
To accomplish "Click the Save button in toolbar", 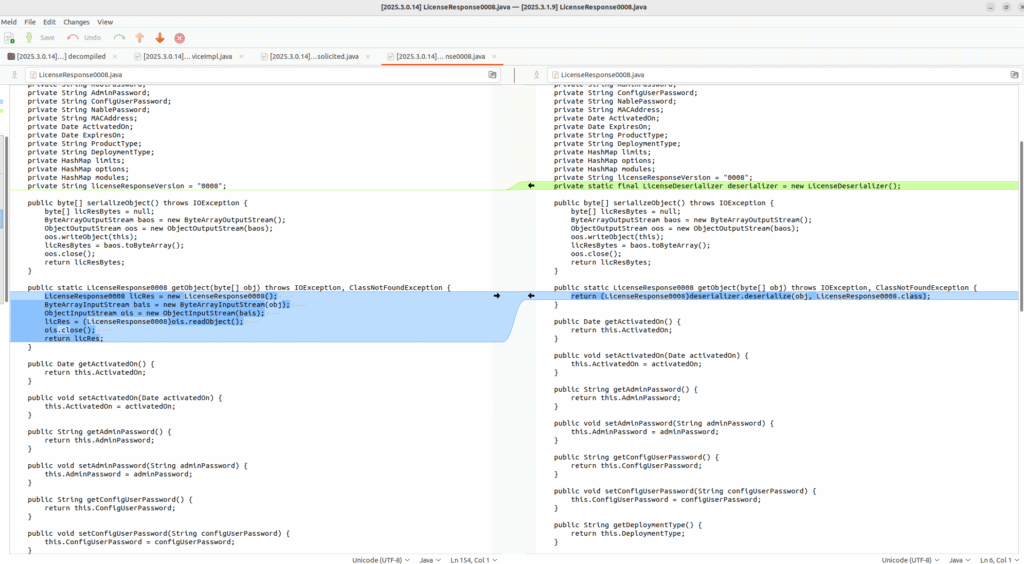I will pos(40,38).
